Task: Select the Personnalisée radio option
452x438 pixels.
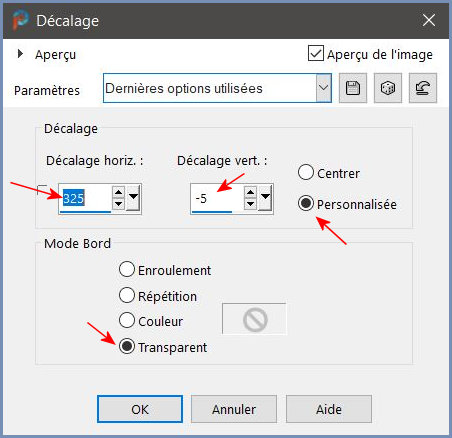Action: [306, 203]
